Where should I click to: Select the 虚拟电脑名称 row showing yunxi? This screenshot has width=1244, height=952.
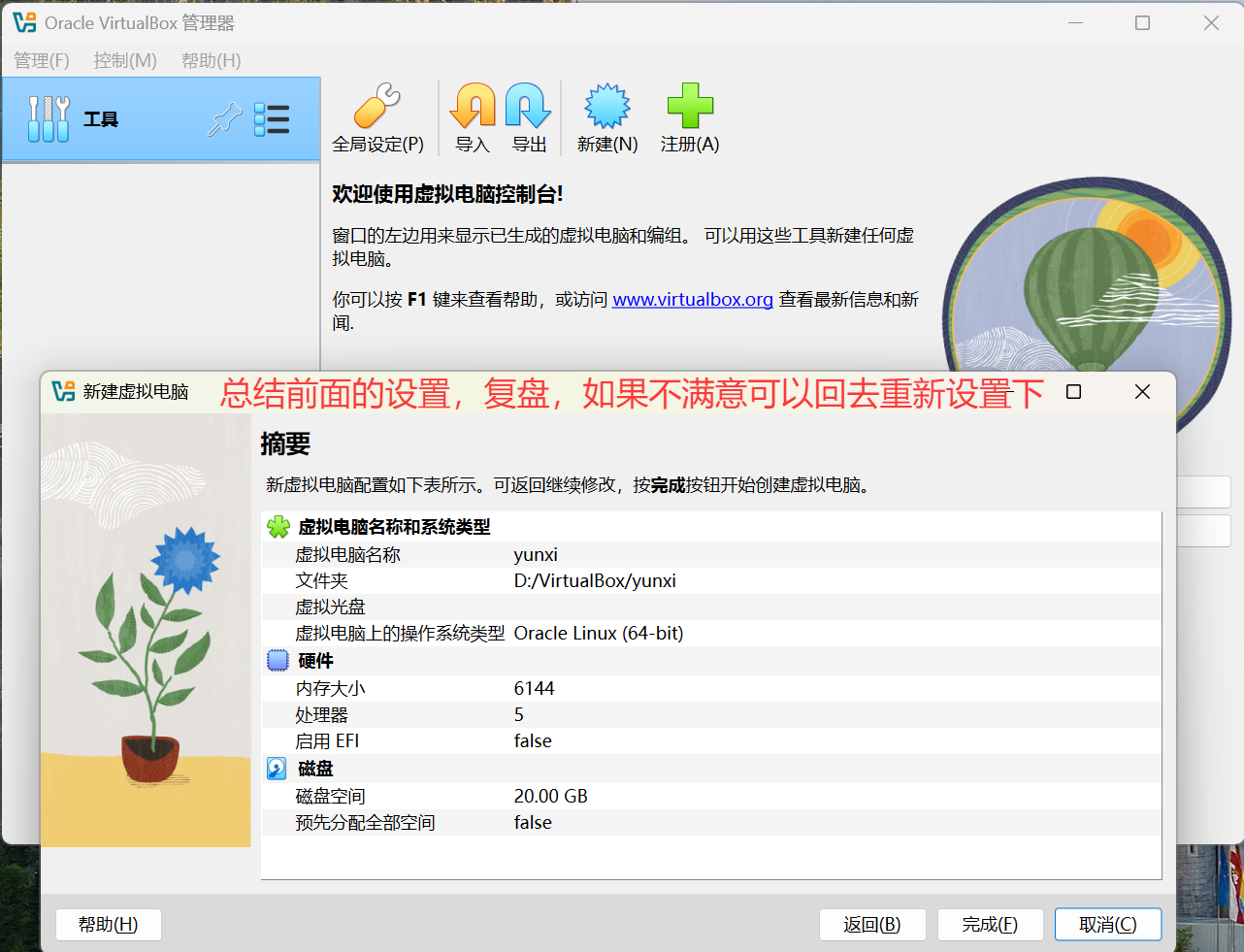(711, 554)
